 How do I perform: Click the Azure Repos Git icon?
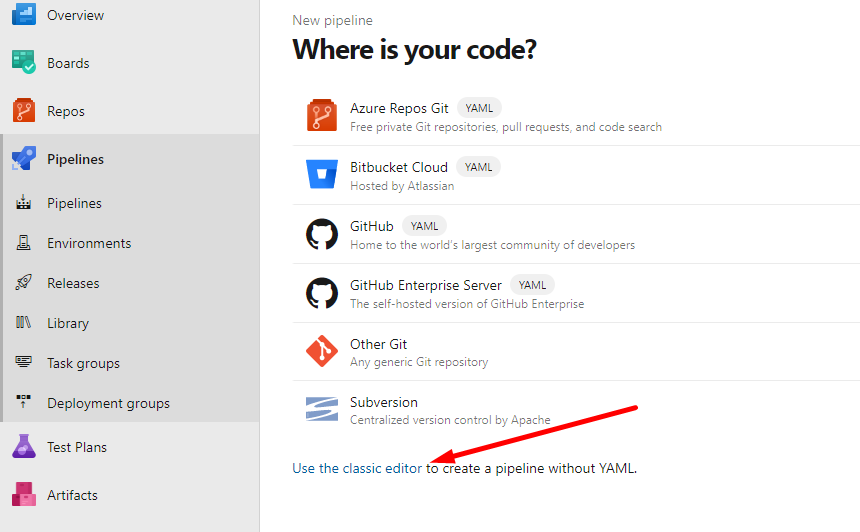pos(322,116)
